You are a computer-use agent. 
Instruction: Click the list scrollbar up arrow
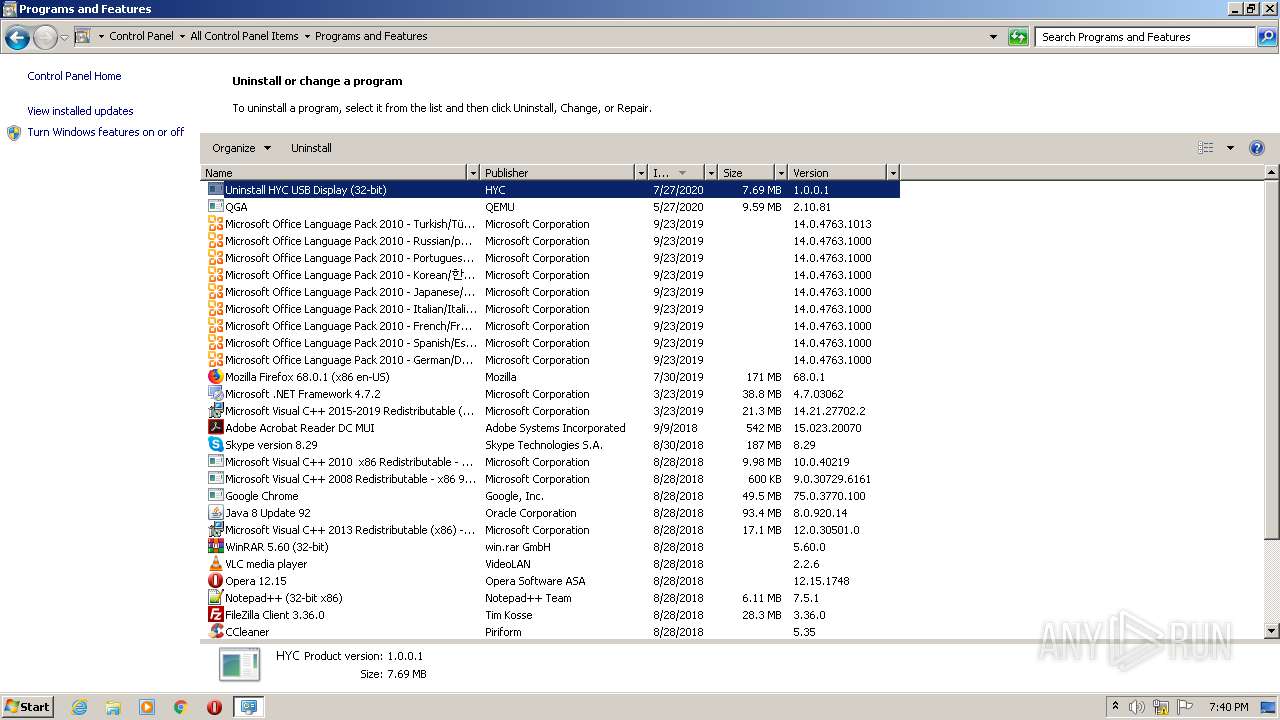click(1272, 173)
